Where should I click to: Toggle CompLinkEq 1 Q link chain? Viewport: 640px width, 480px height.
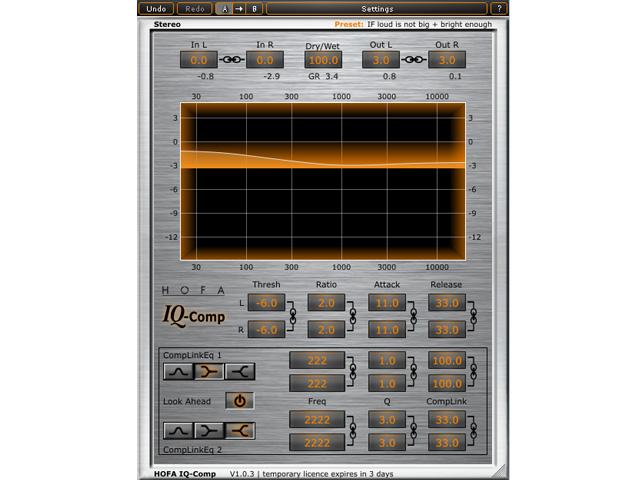click(413, 372)
